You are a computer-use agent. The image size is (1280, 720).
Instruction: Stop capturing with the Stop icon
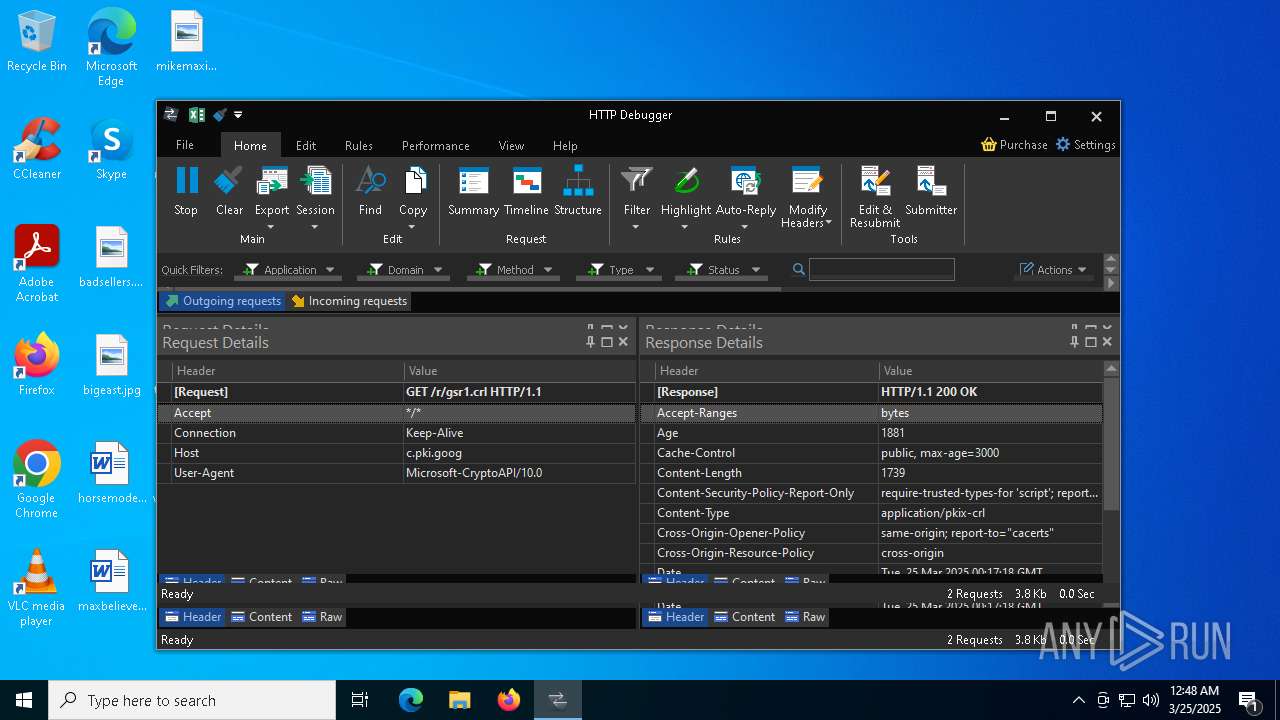click(186, 191)
